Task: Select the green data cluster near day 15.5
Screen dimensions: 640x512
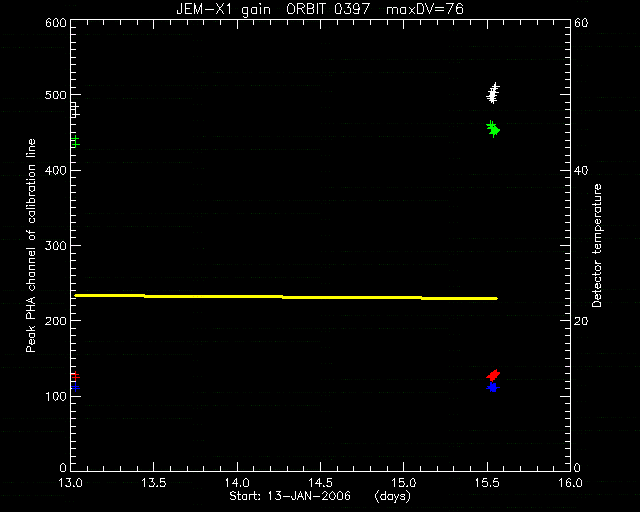Action: coord(493,129)
